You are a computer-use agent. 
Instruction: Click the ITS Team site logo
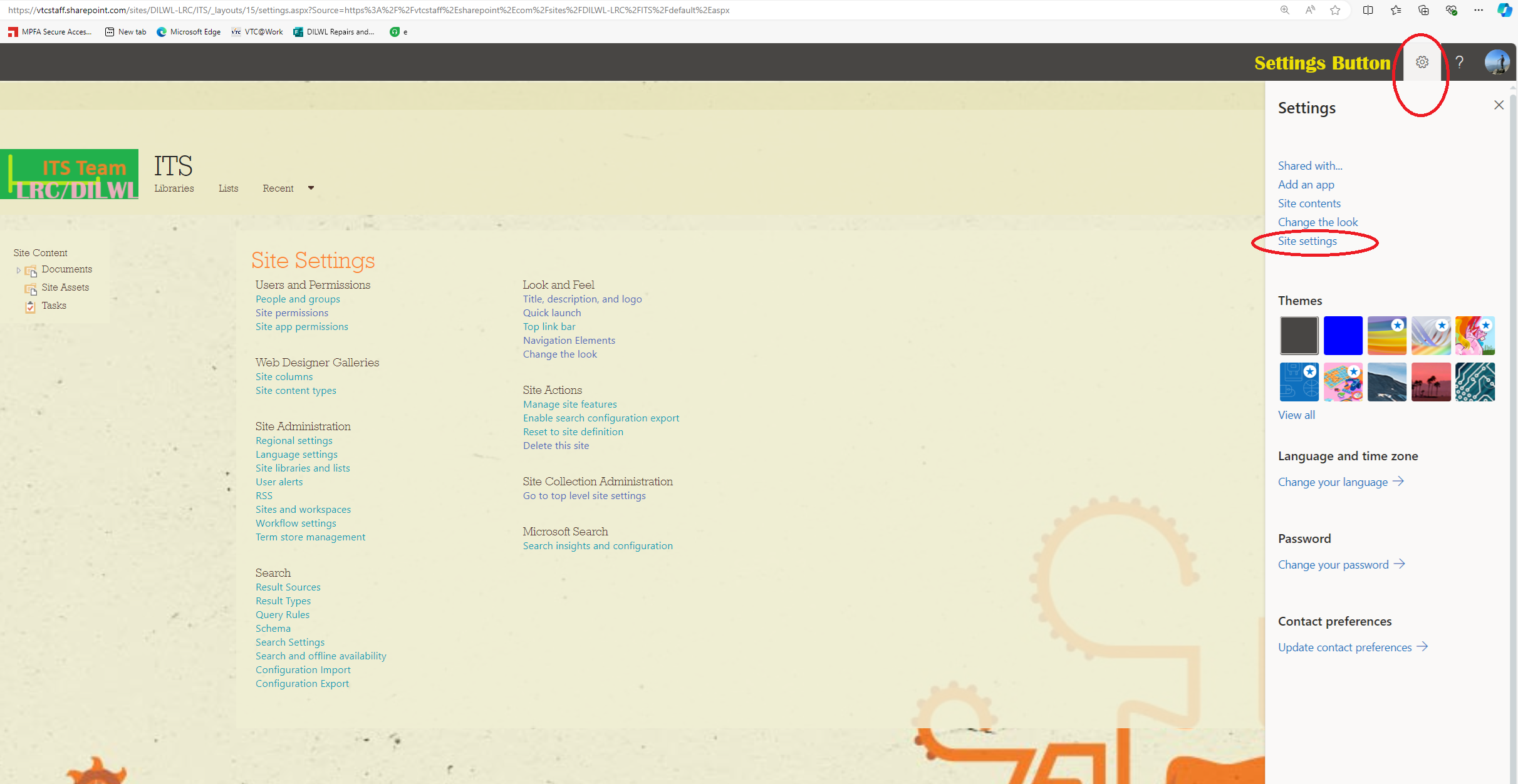tap(70, 174)
